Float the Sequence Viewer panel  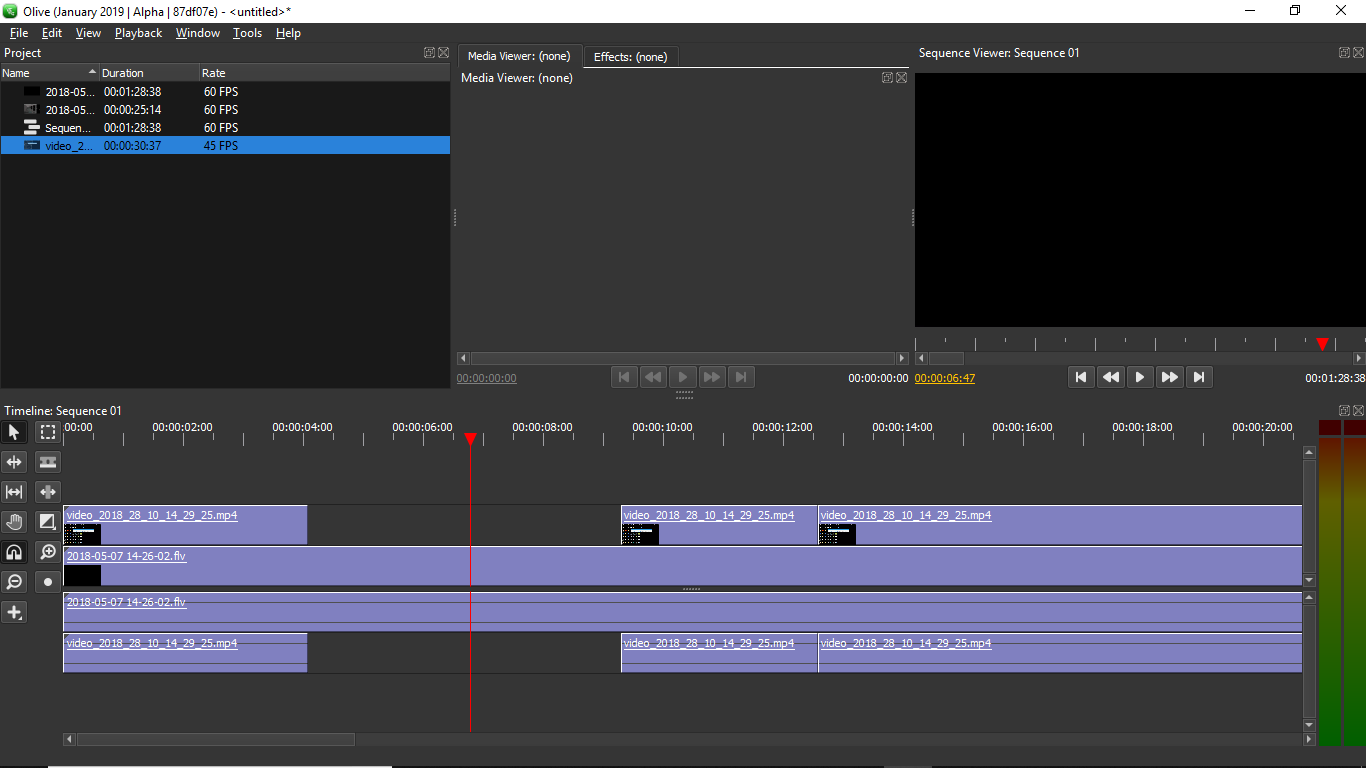pyautogui.click(x=1345, y=53)
